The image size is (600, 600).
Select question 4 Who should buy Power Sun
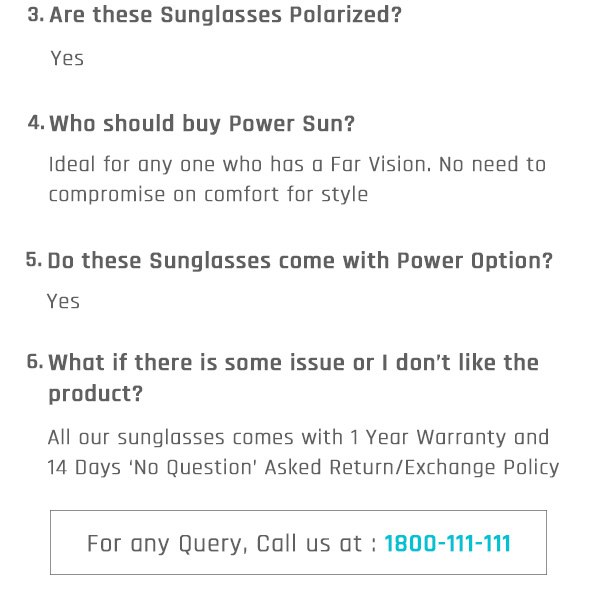[x=202, y=124]
